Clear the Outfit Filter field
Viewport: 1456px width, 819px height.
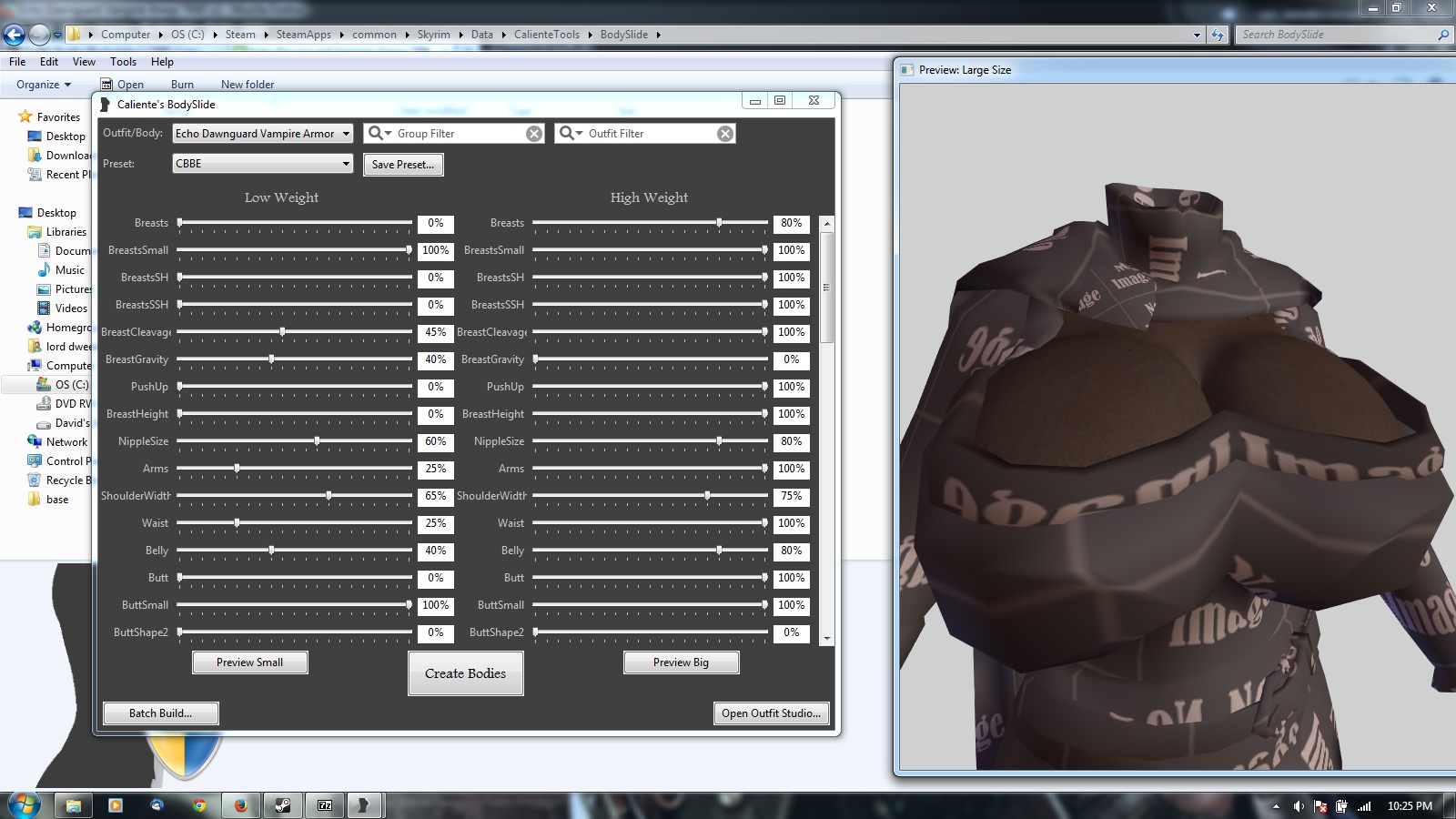point(725,134)
